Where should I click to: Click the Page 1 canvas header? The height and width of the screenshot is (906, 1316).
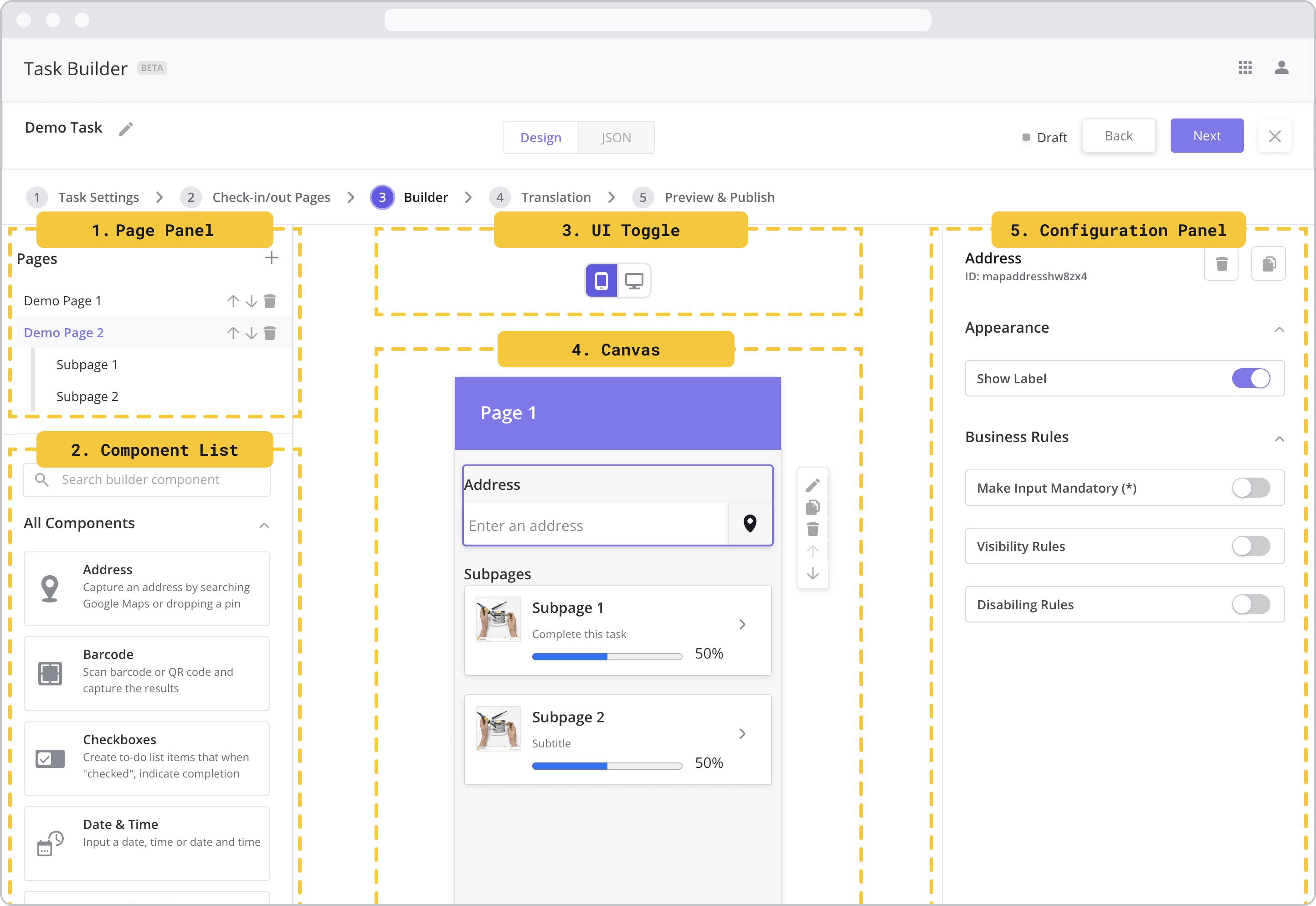pyautogui.click(x=618, y=414)
